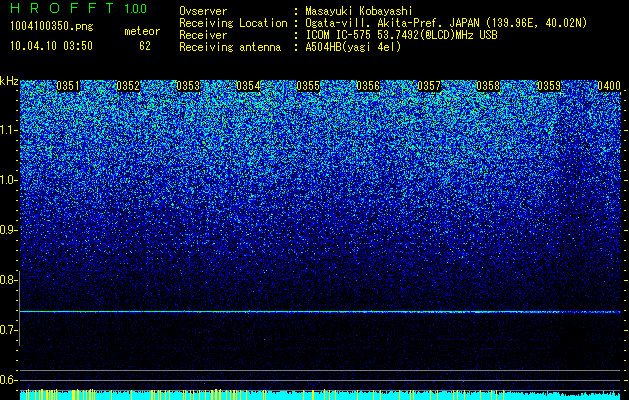This screenshot has width=629, height=400.
Task: Click the 0359 time marker
Action: click(x=549, y=86)
